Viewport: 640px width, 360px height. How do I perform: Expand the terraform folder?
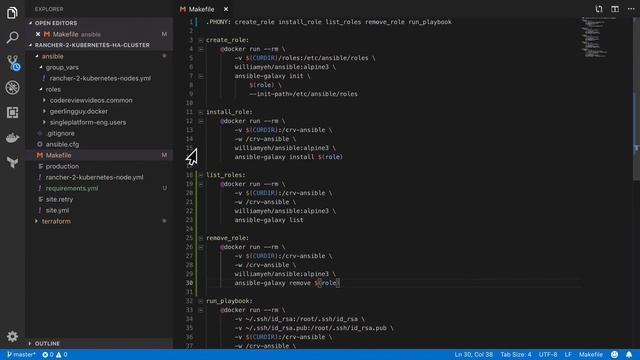(x=37, y=221)
